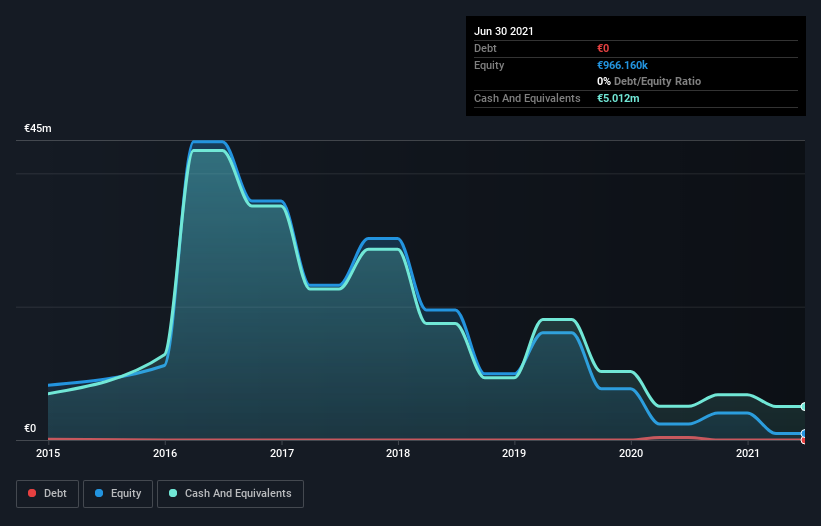This screenshot has width=821, height=526.
Task: Click Cash And Equivalents label in tooltip
Action: (527, 98)
